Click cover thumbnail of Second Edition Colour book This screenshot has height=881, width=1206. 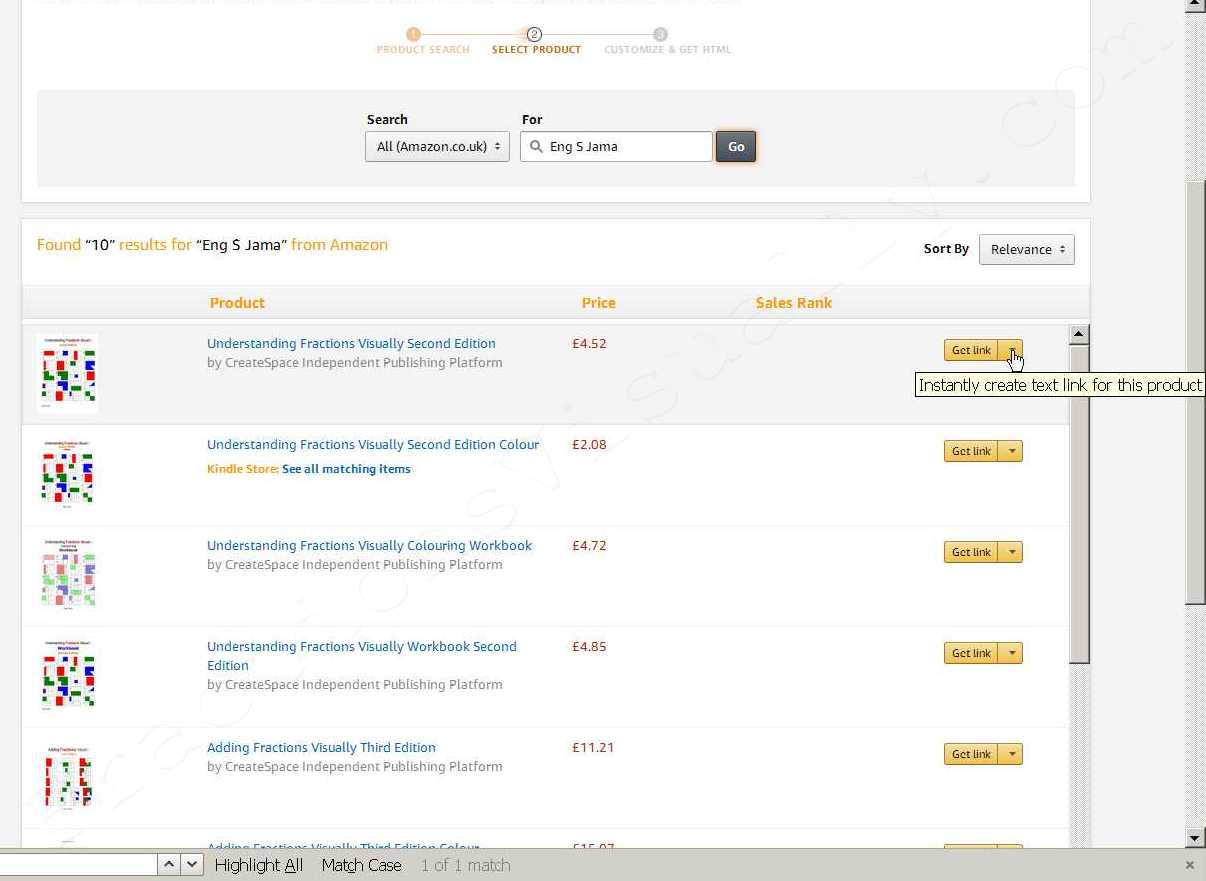click(x=67, y=475)
